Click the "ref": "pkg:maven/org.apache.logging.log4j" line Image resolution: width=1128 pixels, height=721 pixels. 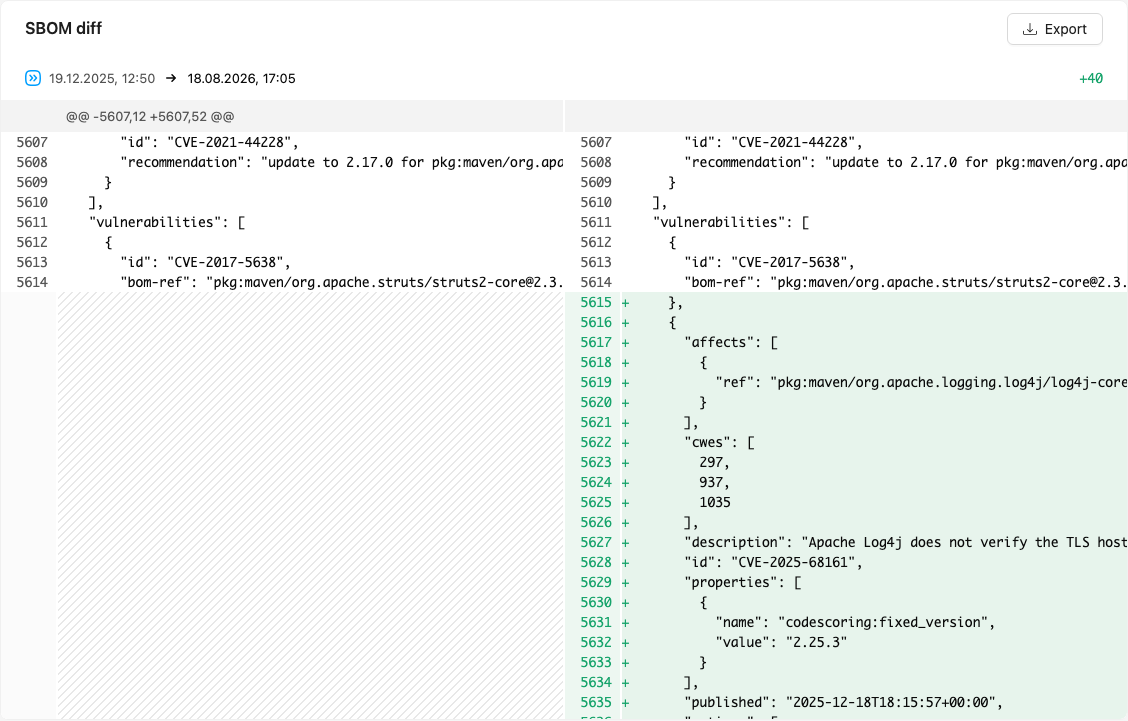click(921, 382)
